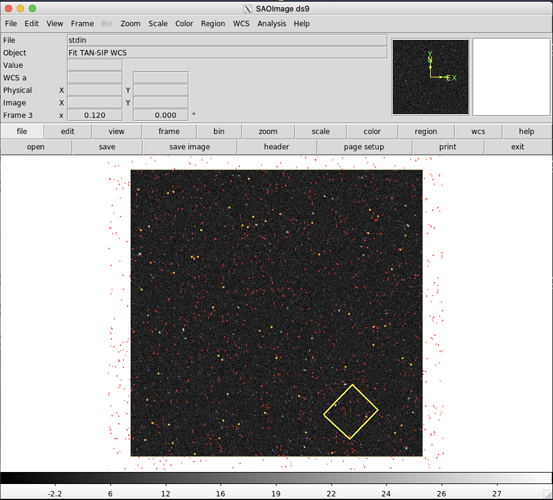Expand the Scale menu
The height and width of the screenshot is (500, 553).
[x=158, y=24]
